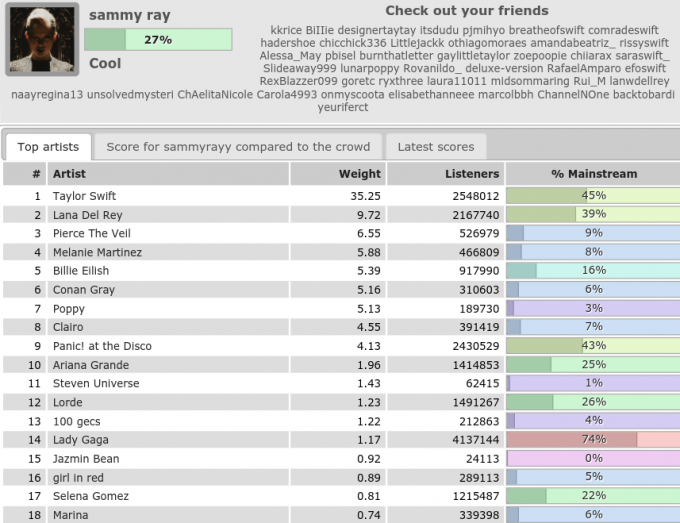
Task: Open friend link RexBlazzer099
Action: point(298,81)
